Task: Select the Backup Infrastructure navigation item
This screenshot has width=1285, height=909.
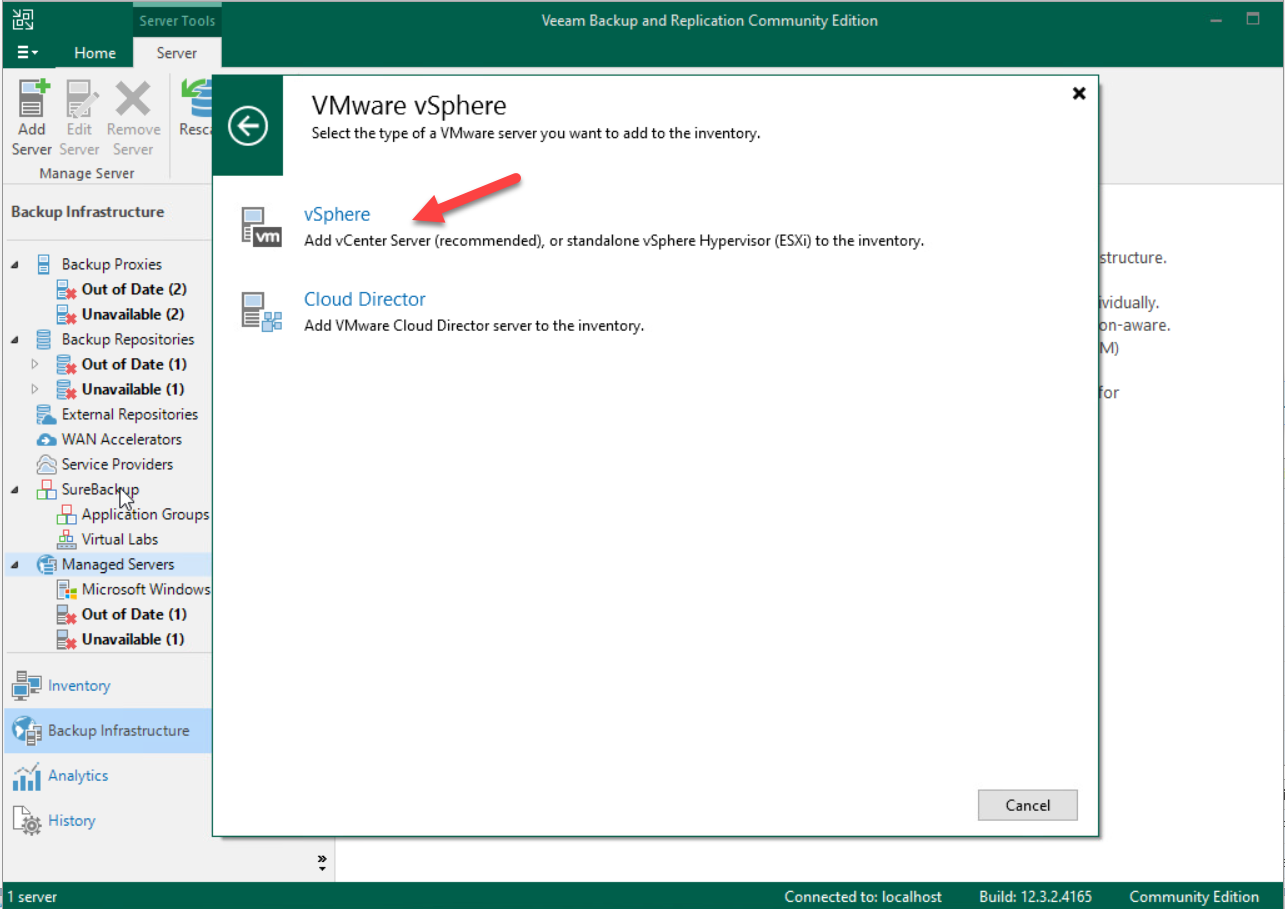Action: [99, 730]
